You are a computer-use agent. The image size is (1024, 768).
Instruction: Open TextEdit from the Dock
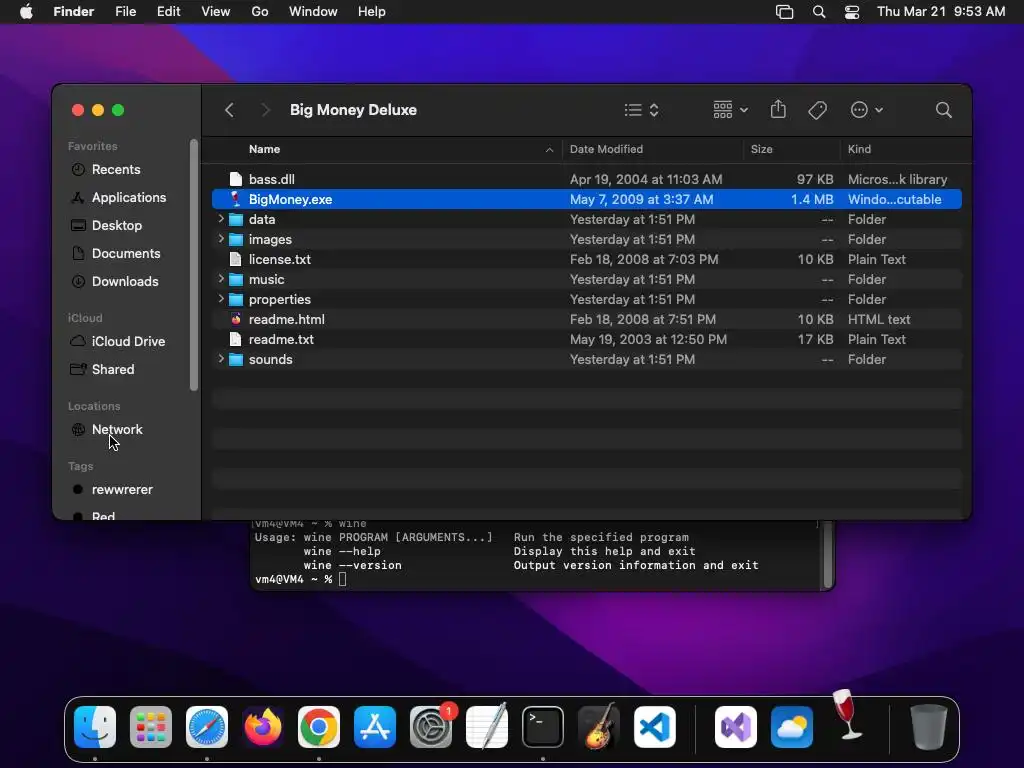487,726
